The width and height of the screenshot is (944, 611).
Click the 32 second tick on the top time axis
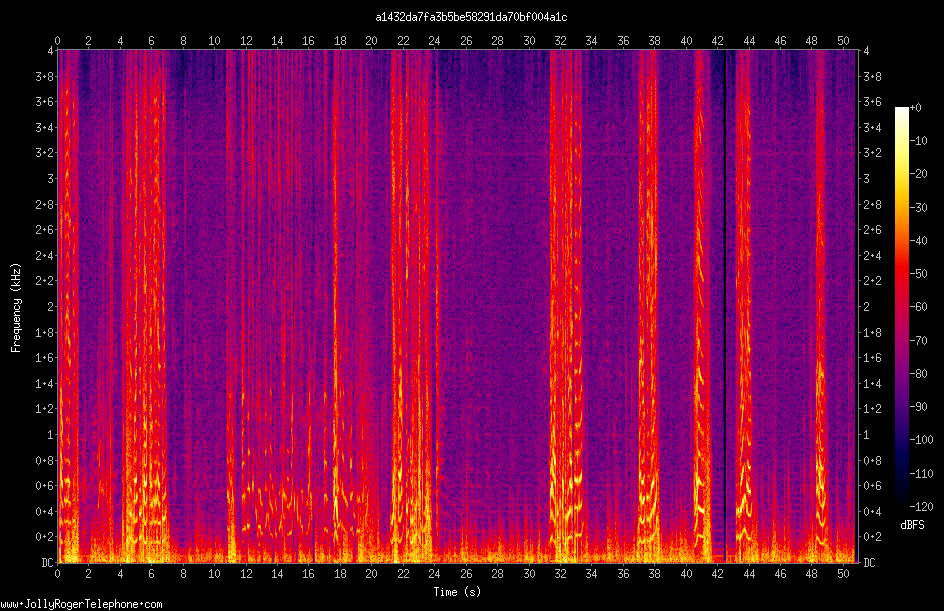[x=560, y=41]
